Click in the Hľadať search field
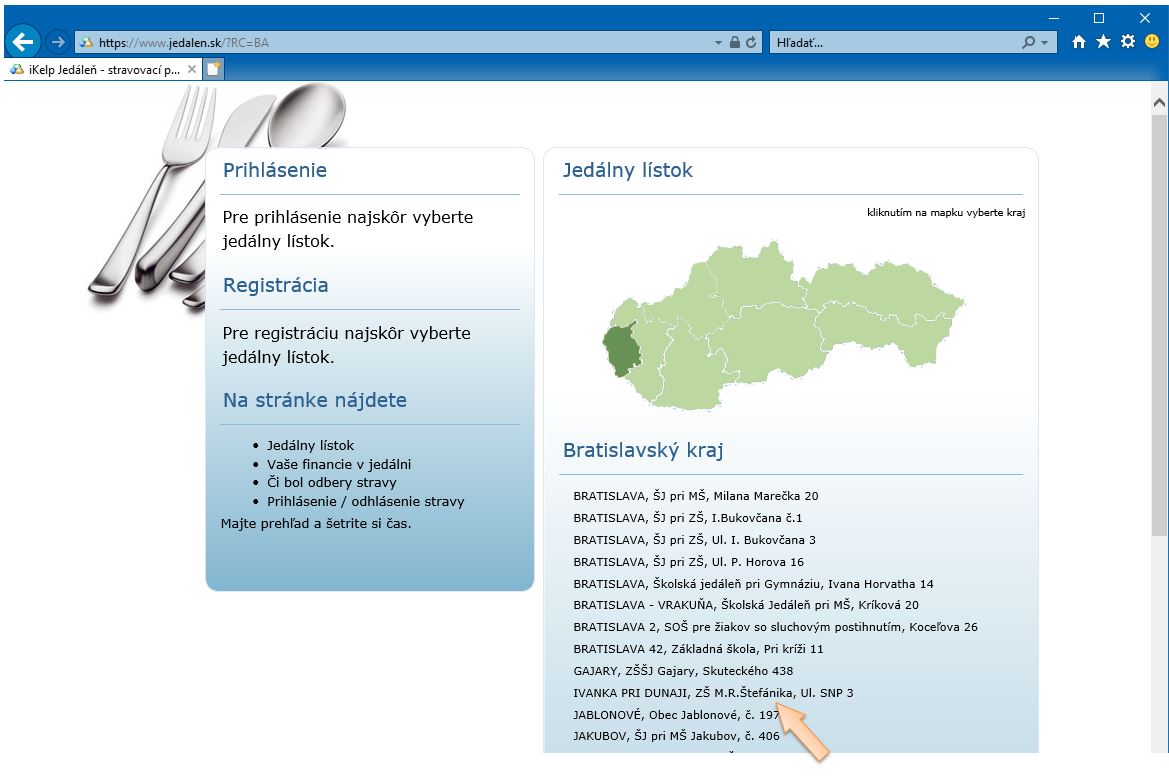This screenshot has height=780, width=1169. click(x=890, y=43)
